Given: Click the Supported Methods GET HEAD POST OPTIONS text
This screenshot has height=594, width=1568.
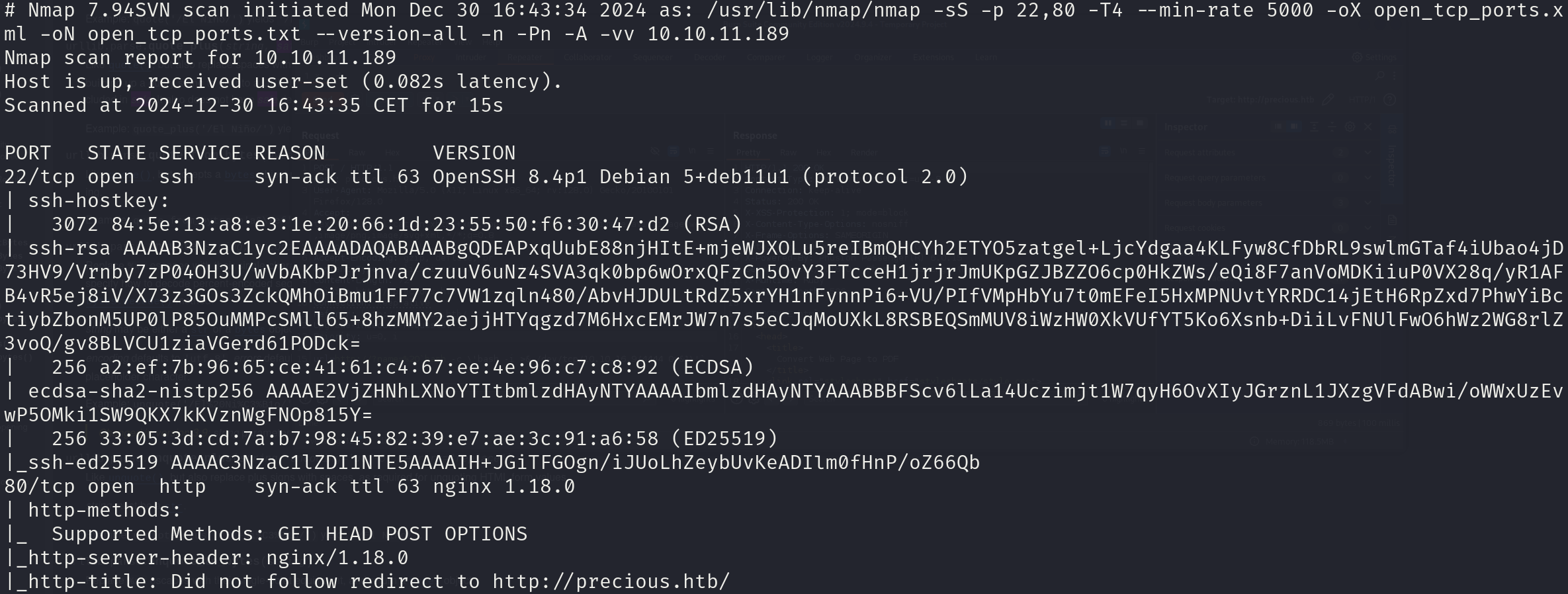Looking at the screenshot, I should (290, 534).
